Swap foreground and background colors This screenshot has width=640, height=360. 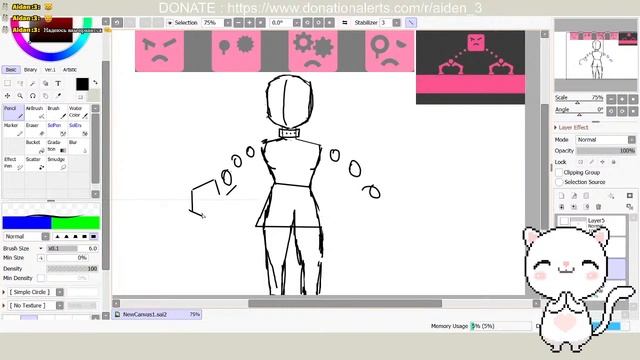point(95,82)
